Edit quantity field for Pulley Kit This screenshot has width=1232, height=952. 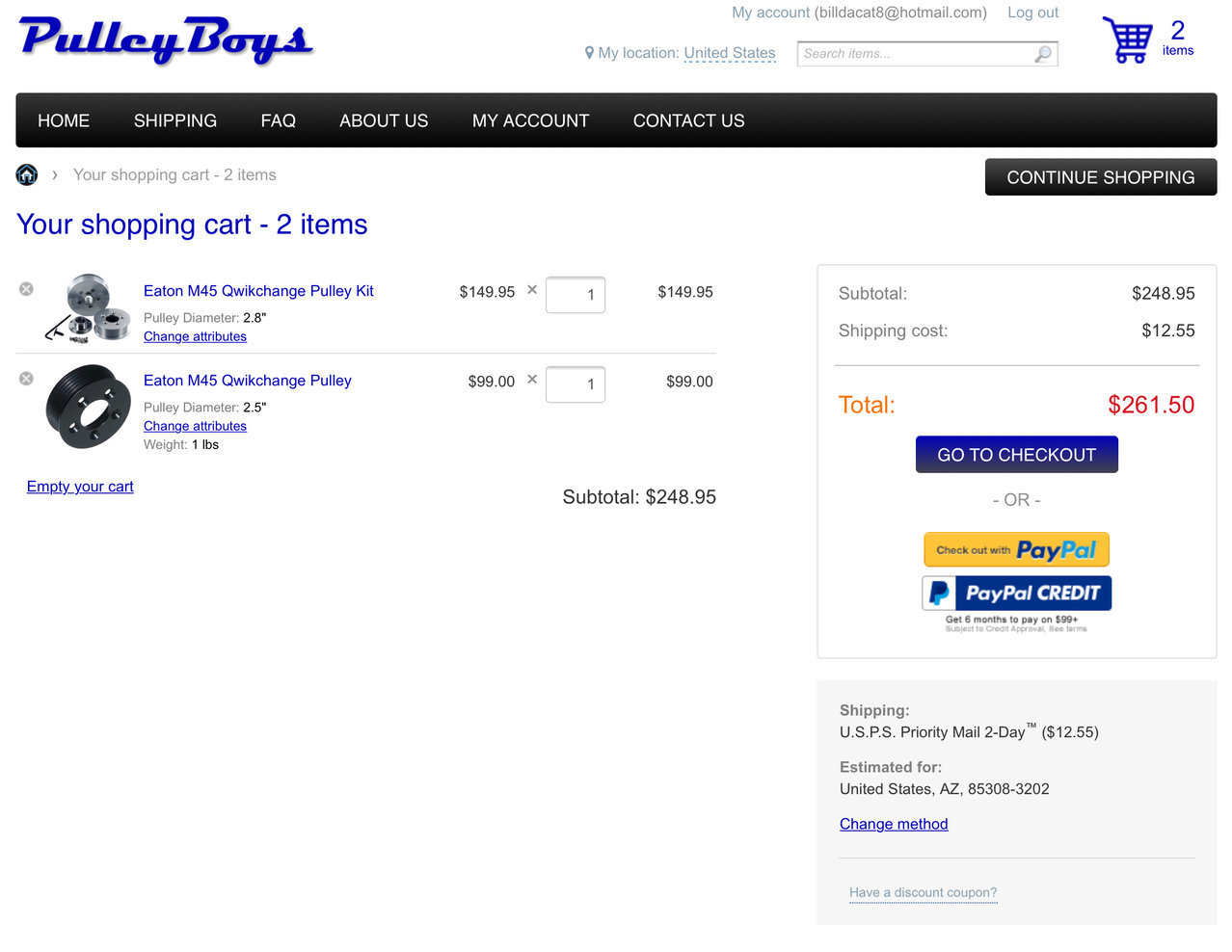(576, 295)
